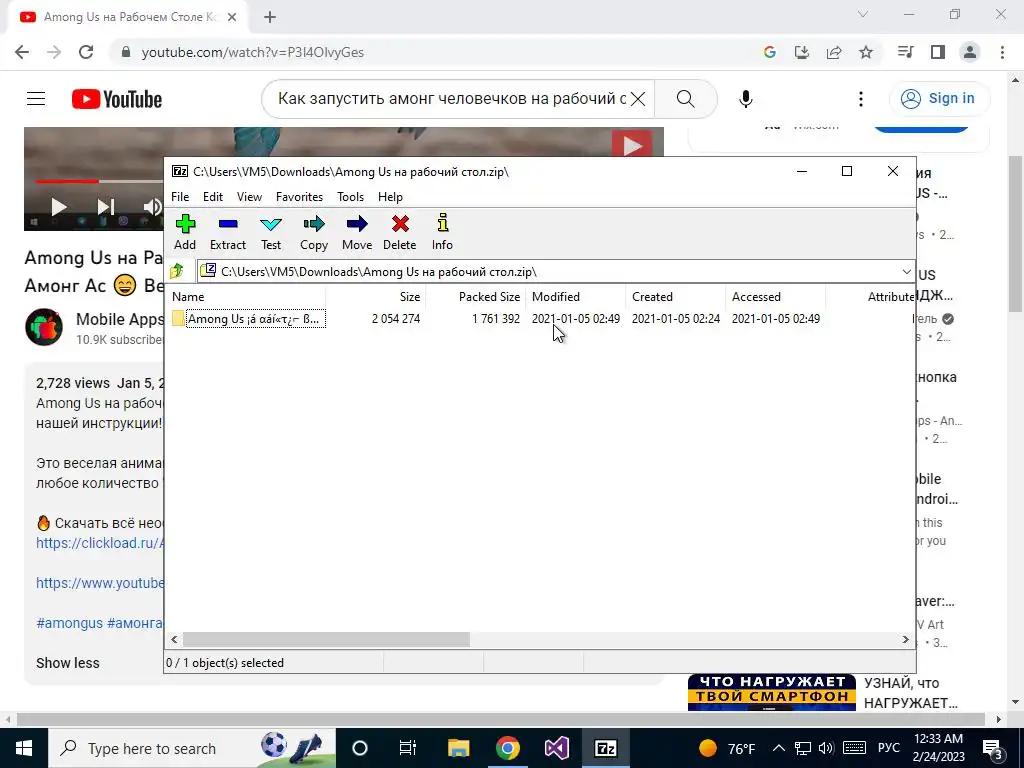
Task: Open the Windows notification center
Action: point(993,748)
